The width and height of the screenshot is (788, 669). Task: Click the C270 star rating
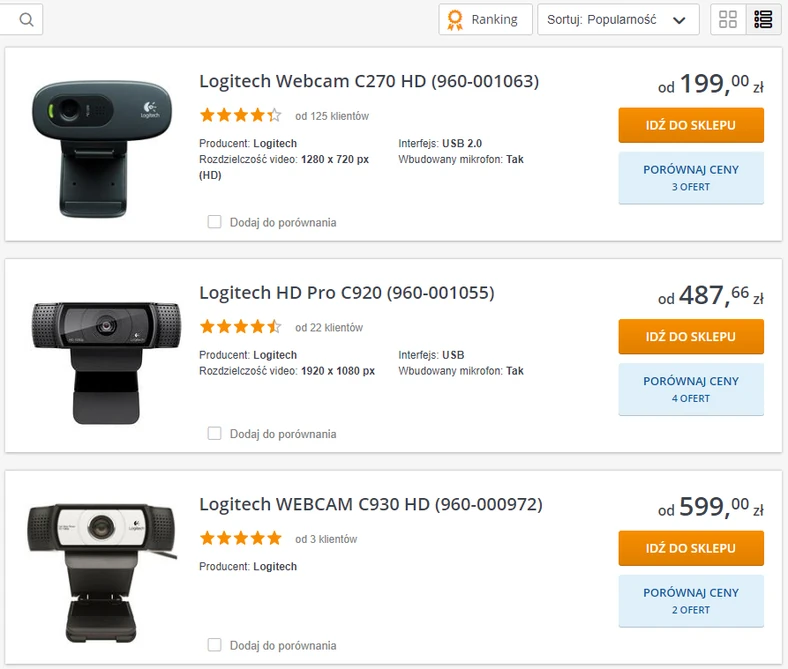click(x=240, y=115)
